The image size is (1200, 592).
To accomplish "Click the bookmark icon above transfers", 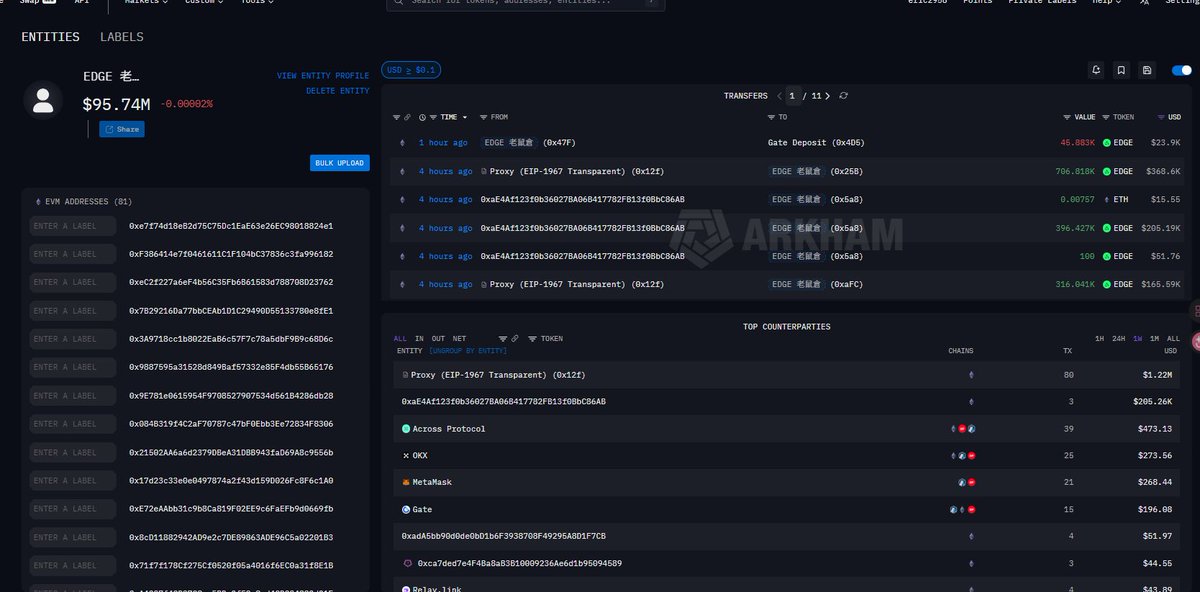I will point(1122,70).
